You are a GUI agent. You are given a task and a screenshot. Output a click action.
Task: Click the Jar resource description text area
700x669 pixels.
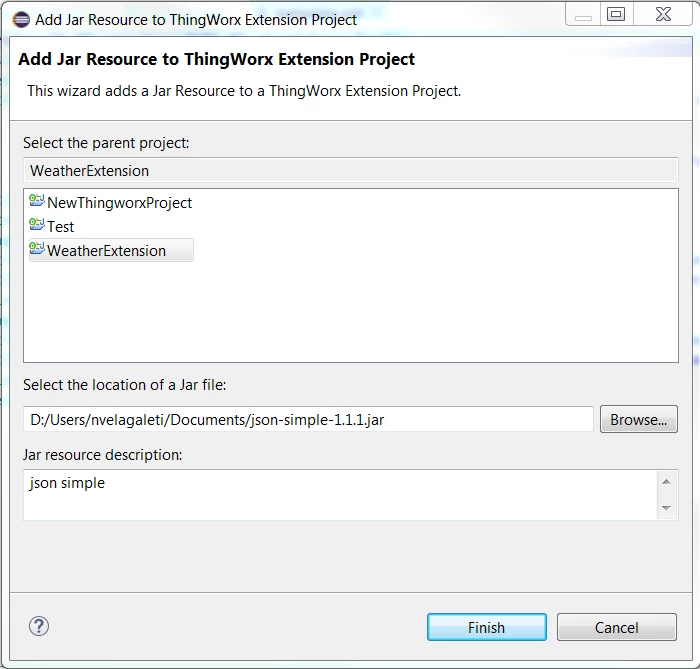point(340,495)
